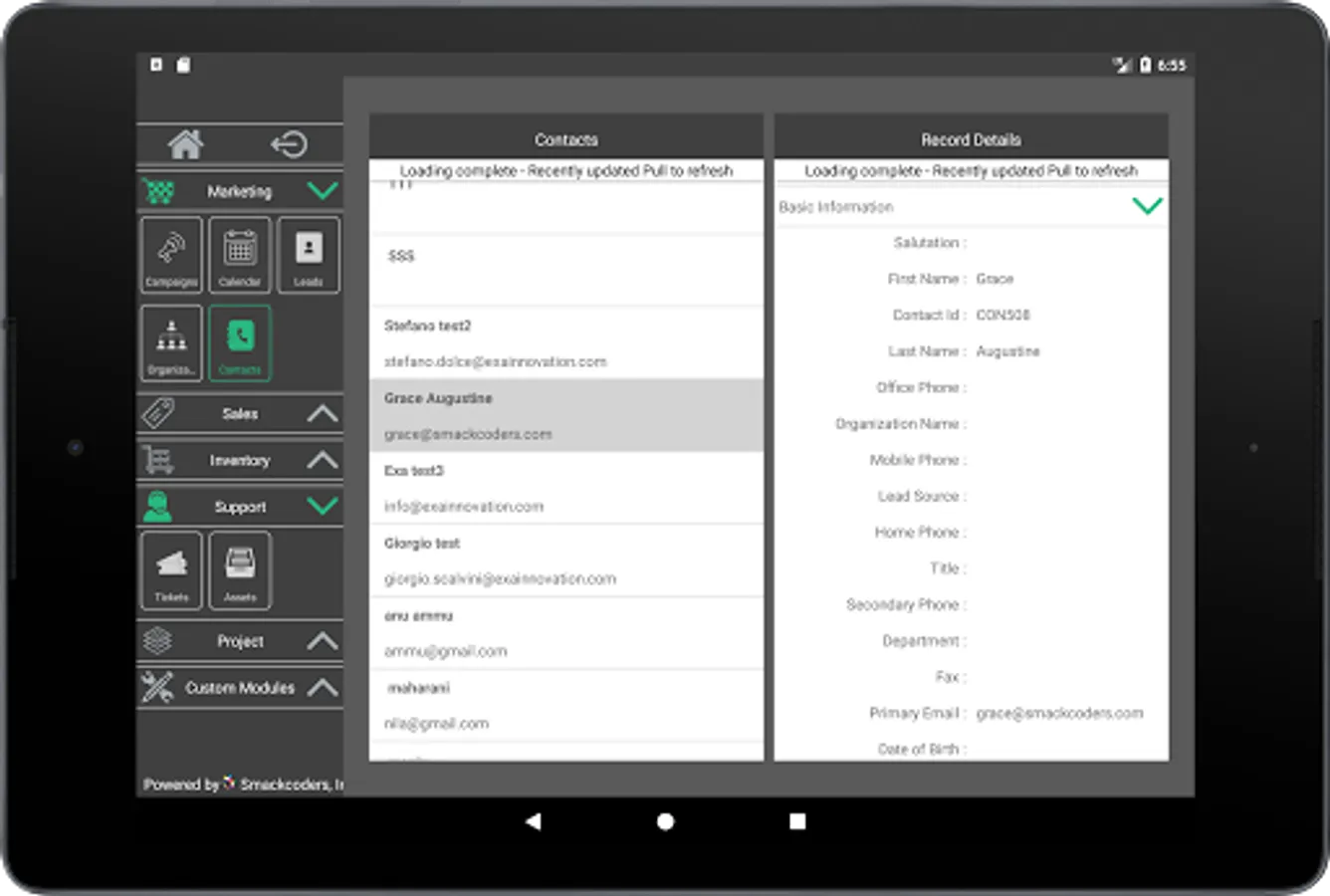1330x896 pixels.
Task: Go to the Home icon in sidebar
Action: click(x=186, y=144)
